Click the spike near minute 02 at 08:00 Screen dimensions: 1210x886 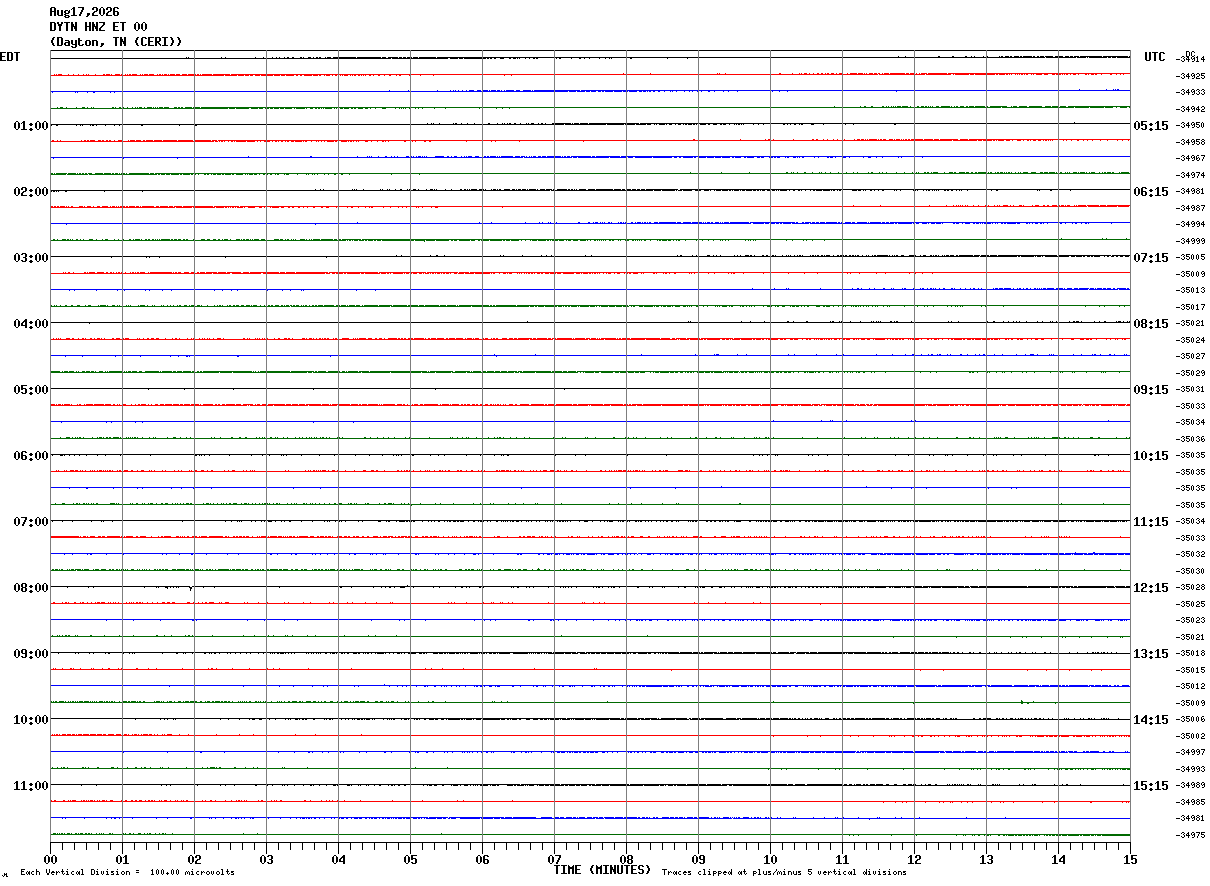(191, 588)
